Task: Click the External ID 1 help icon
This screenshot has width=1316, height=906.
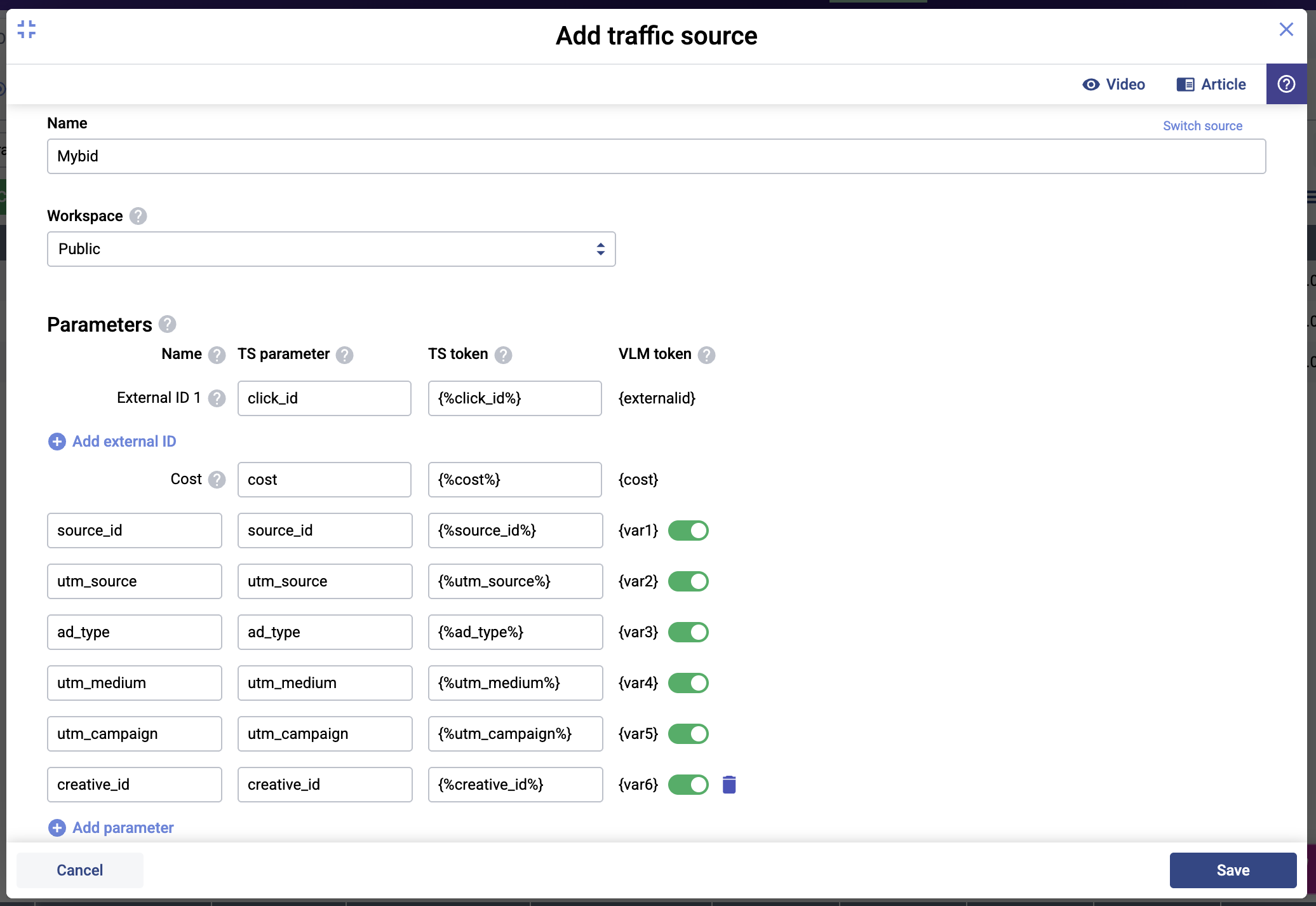Action: [217, 398]
